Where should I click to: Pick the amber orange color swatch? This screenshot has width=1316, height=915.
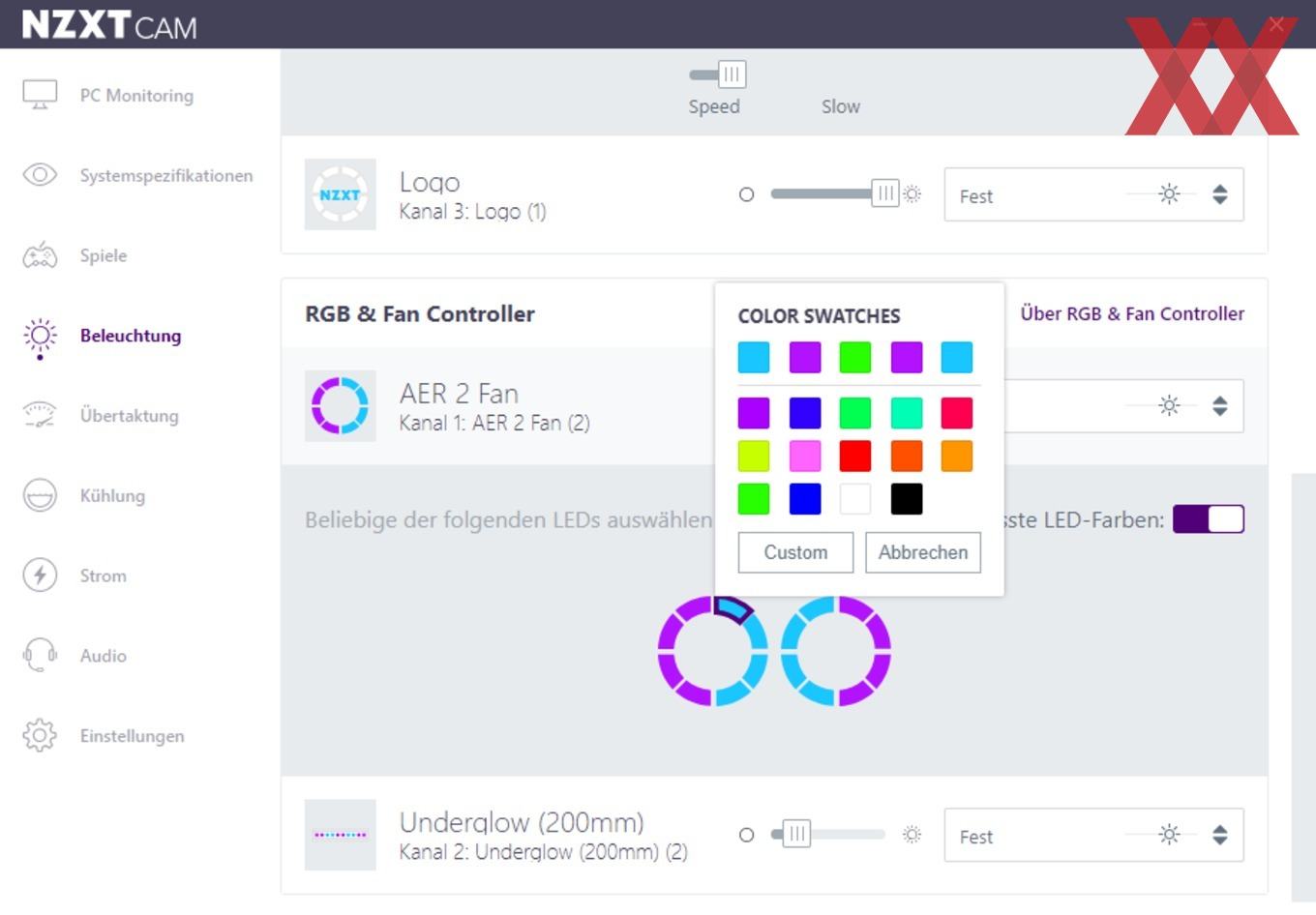(957, 456)
